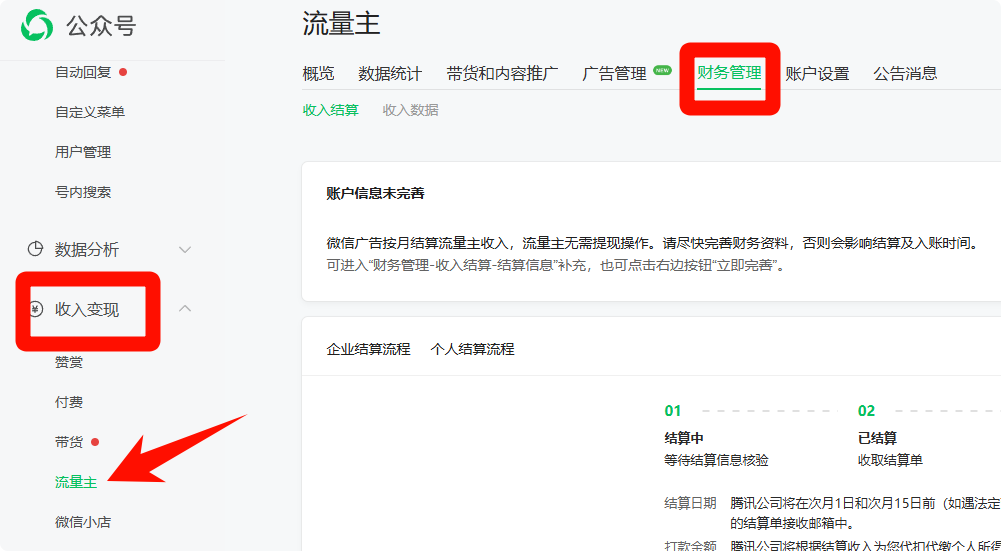Click the 账户信息未完善 heading
This screenshot has height=551, width=1001.
[375, 193]
